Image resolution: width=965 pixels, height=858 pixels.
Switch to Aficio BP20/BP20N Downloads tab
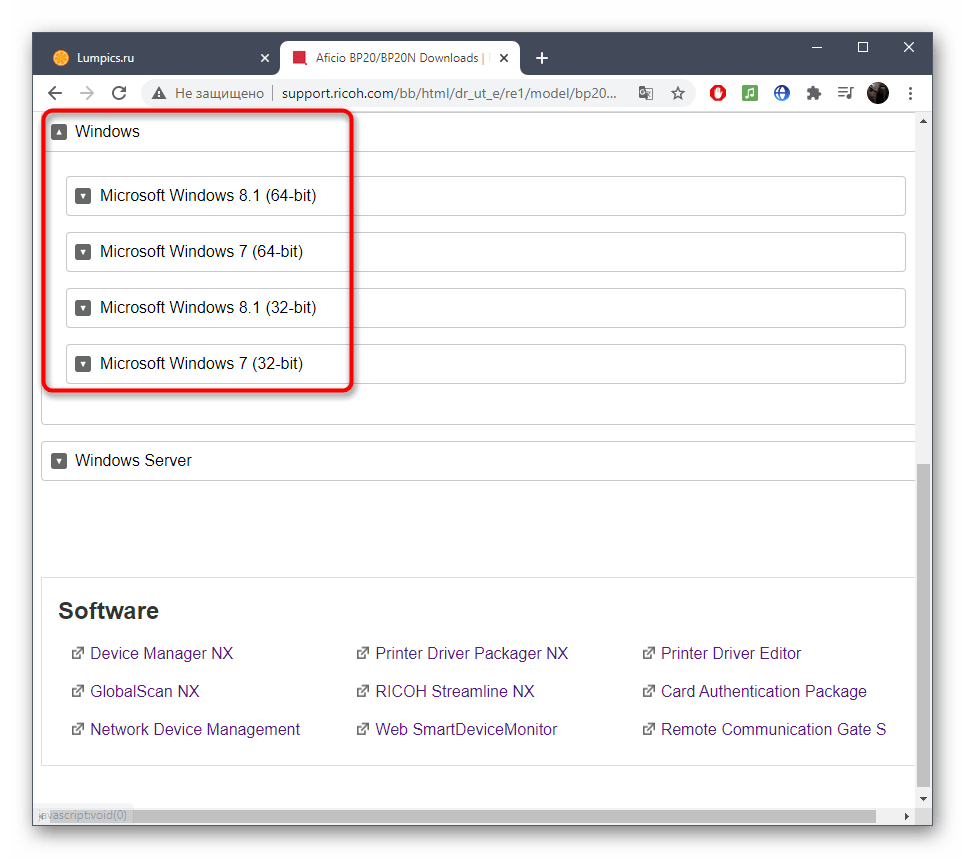pyautogui.click(x=400, y=58)
